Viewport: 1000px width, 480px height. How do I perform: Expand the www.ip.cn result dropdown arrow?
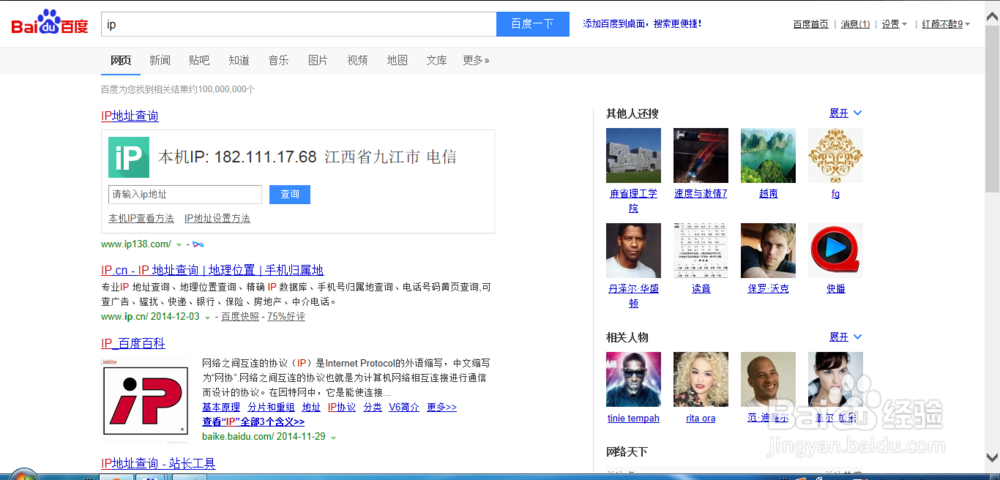pyautogui.click(x=207, y=317)
